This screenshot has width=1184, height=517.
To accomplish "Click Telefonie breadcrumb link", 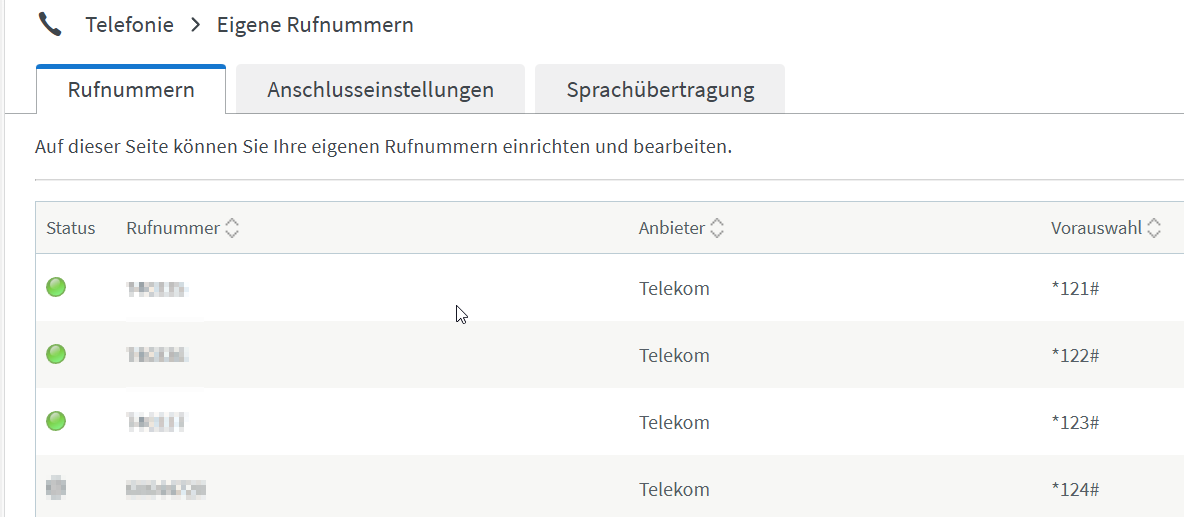I will pyautogui.click(x=129, y=25).
